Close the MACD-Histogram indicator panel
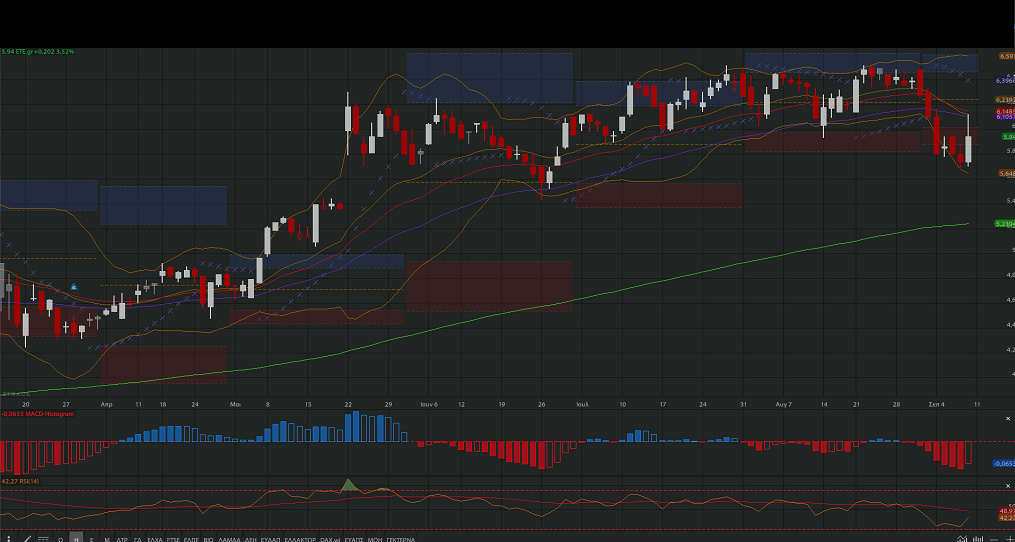 [1007, 418]
